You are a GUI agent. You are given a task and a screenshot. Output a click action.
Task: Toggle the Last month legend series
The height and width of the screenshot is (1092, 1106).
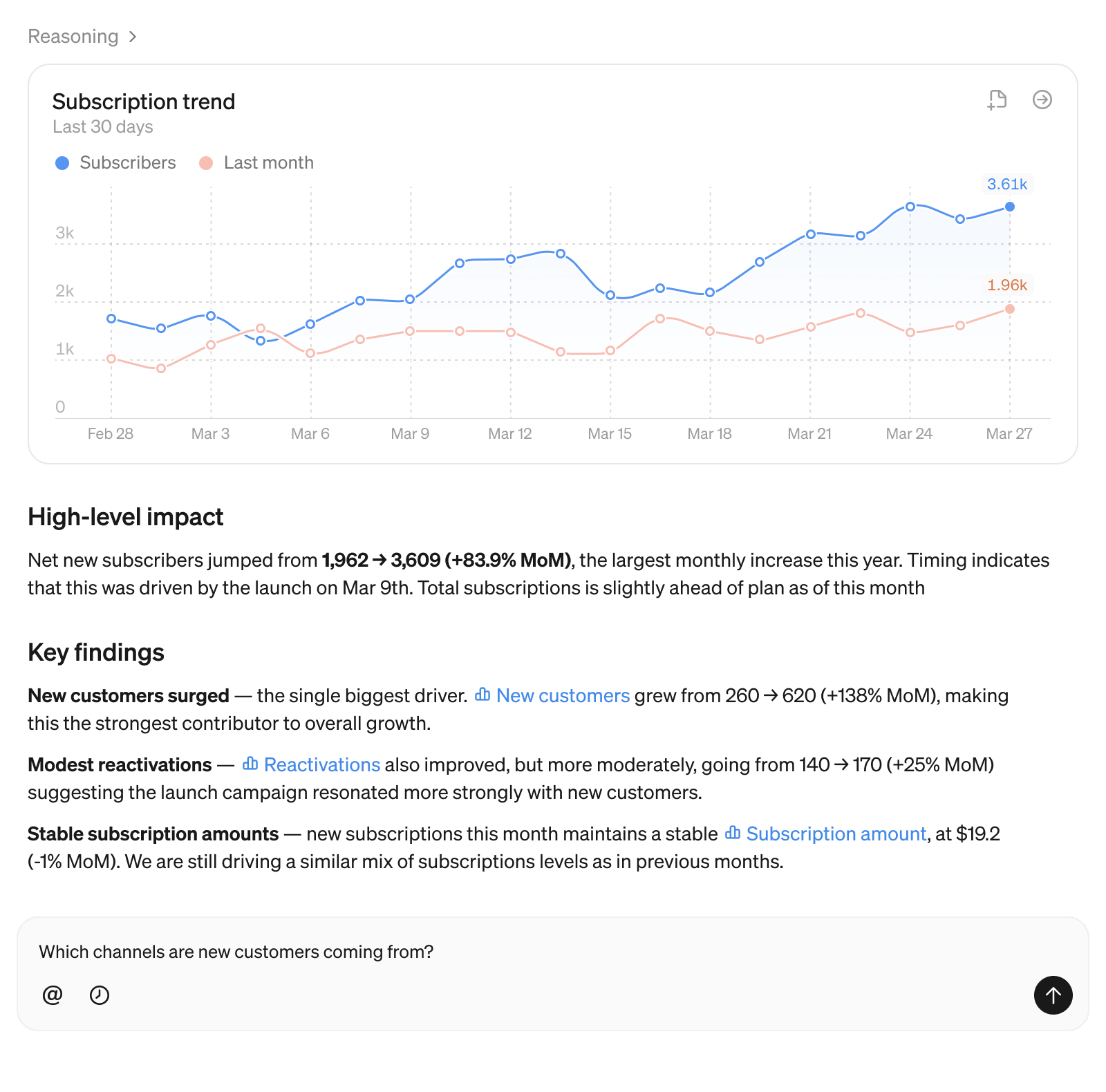click(268, 163)
